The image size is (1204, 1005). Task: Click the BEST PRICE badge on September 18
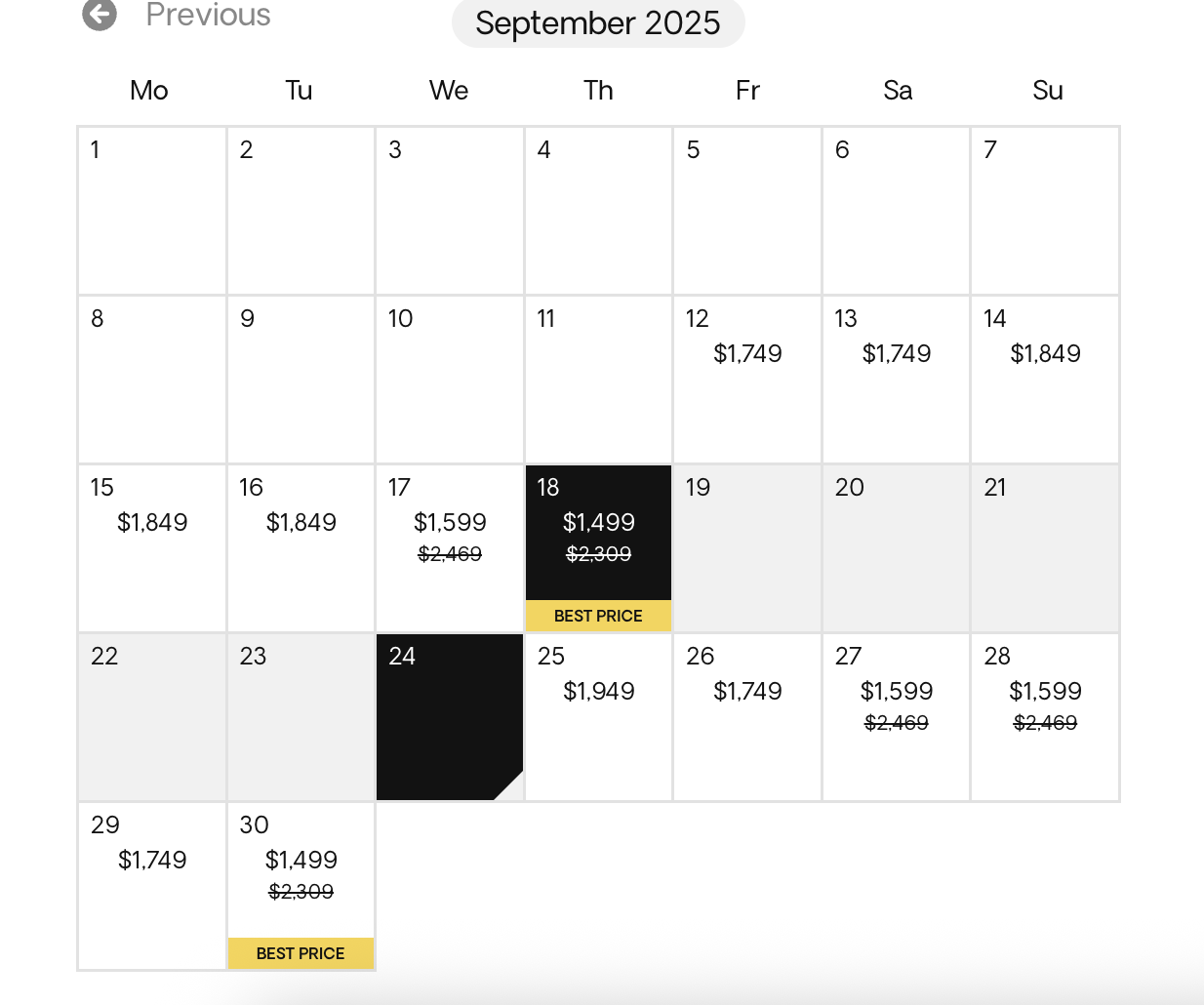coord(598,616)
